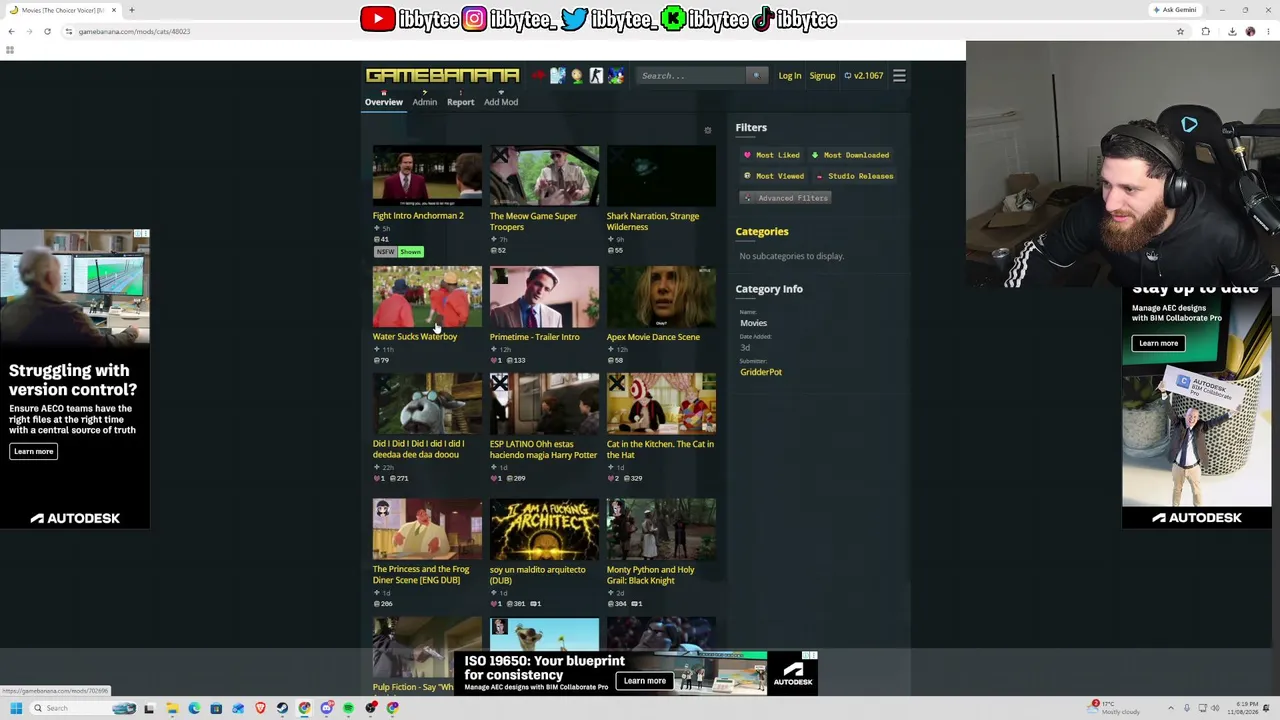Click the Ask Gemini button
Viewport: 1280px width, 720px height.
tap(1175, 10)
